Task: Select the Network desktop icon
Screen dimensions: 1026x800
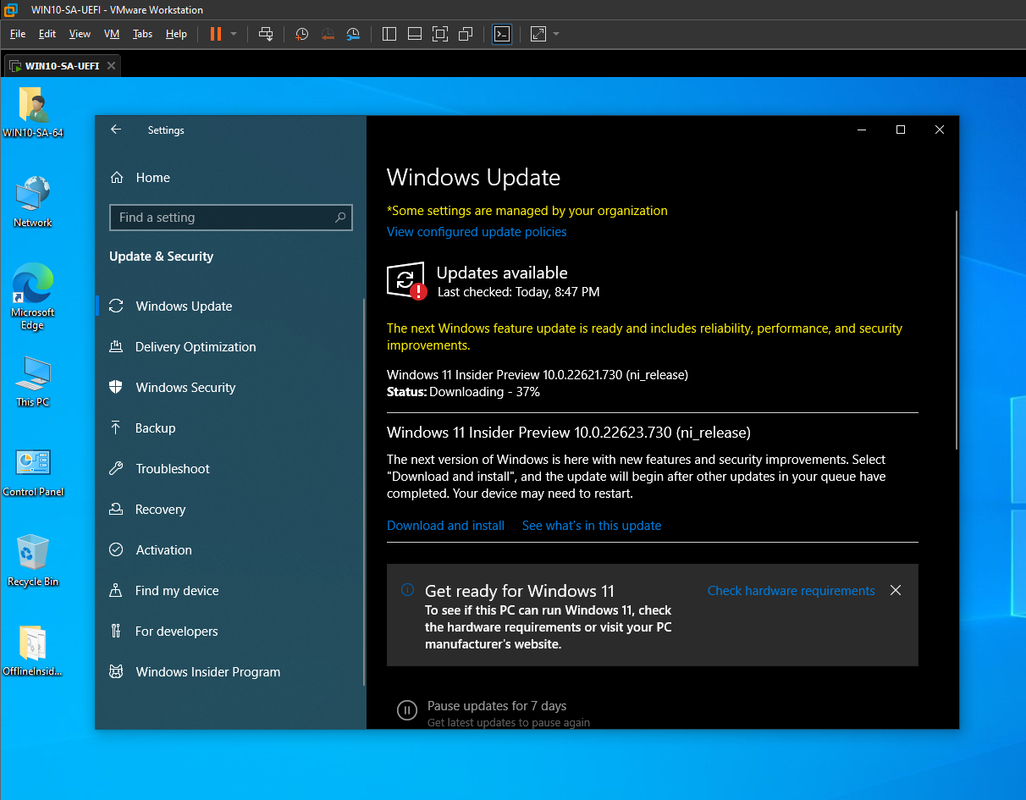Action: pos(33,201)
